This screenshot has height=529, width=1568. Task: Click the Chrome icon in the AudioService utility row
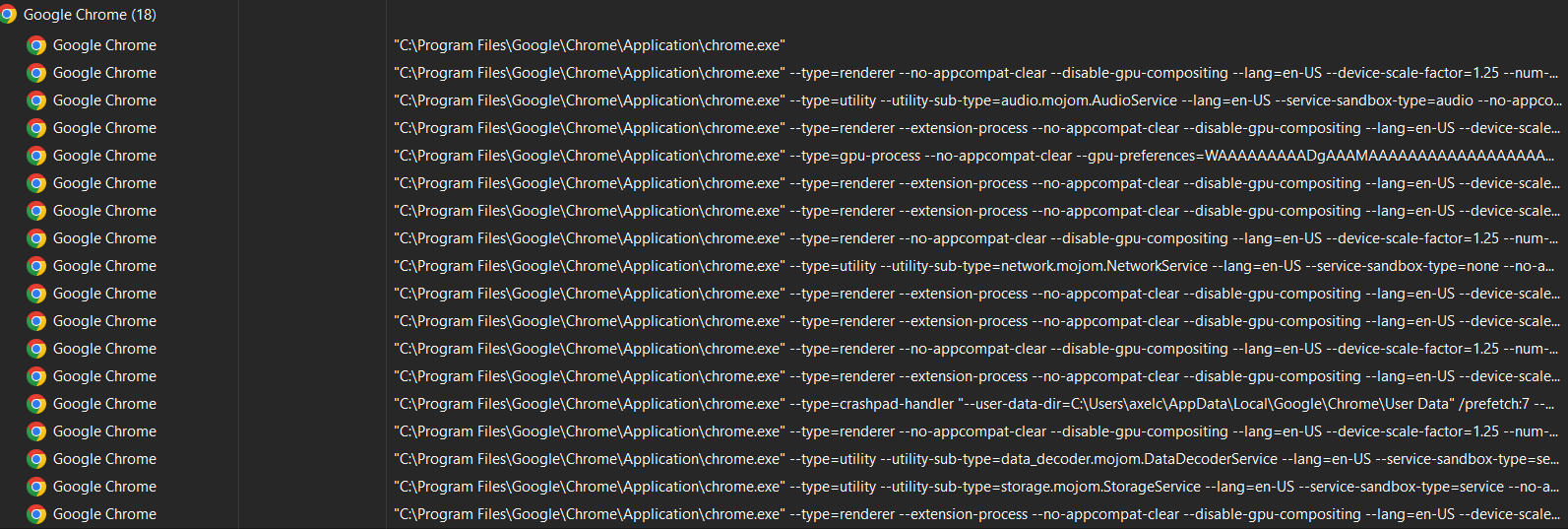[x=36, y=100]
